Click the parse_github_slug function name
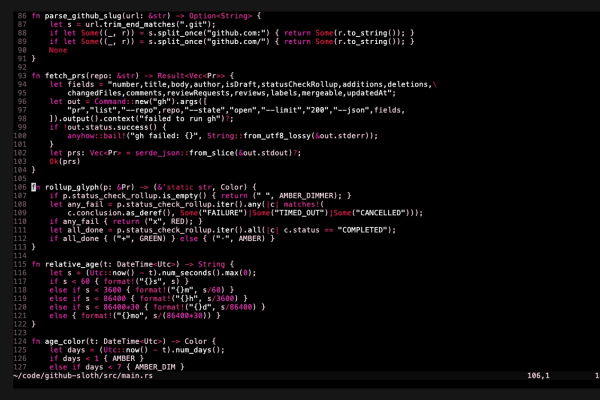The image size is (600, 400). click(83, 16)
